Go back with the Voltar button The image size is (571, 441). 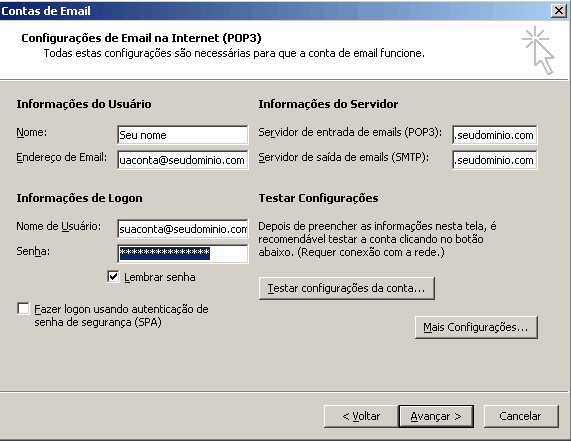pos(361,416)
